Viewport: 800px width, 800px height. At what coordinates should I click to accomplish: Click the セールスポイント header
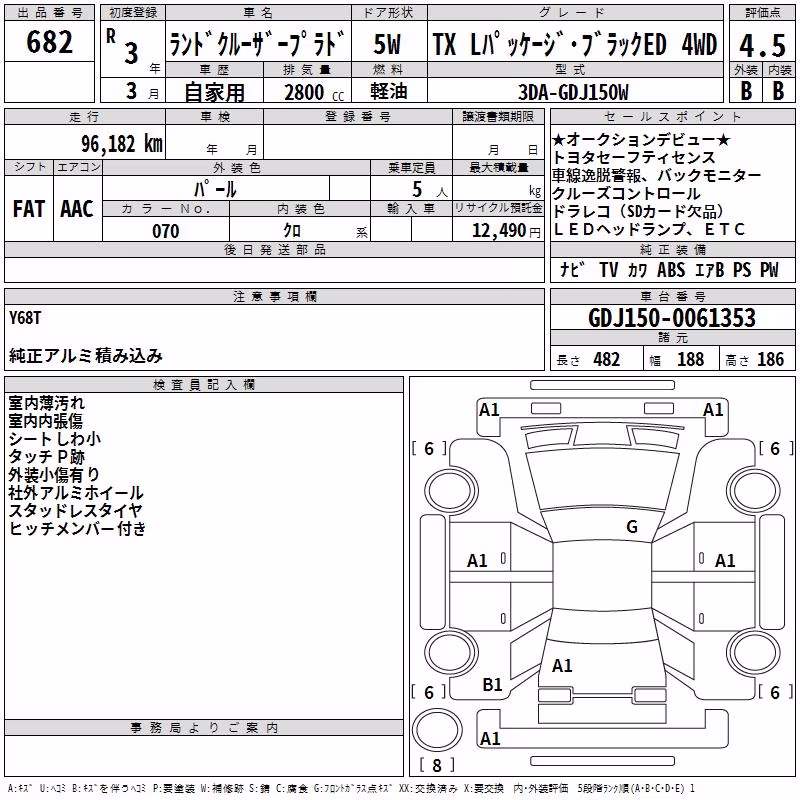672,116
